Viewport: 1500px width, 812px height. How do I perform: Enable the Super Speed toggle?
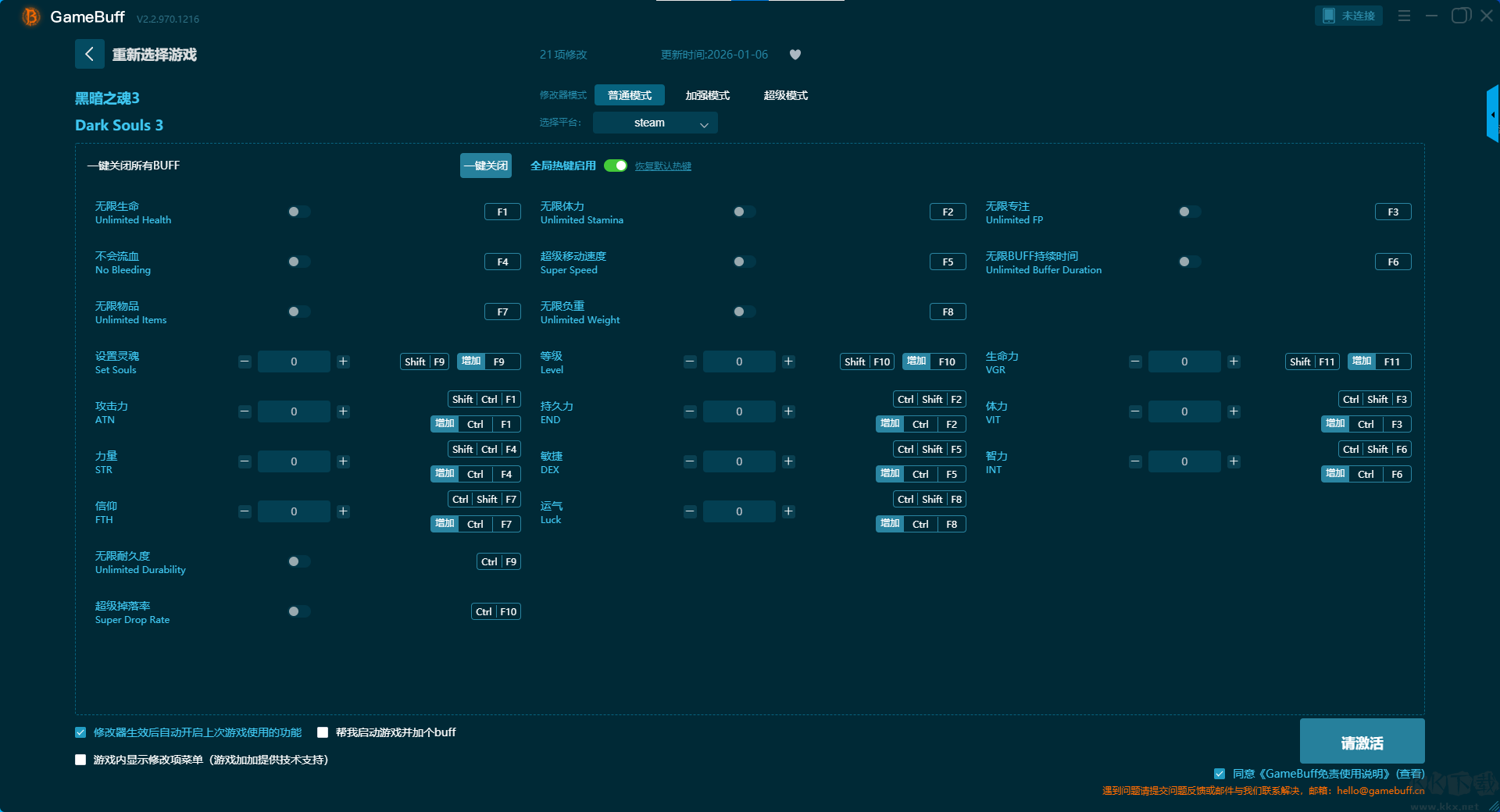[x=744, y=262]
